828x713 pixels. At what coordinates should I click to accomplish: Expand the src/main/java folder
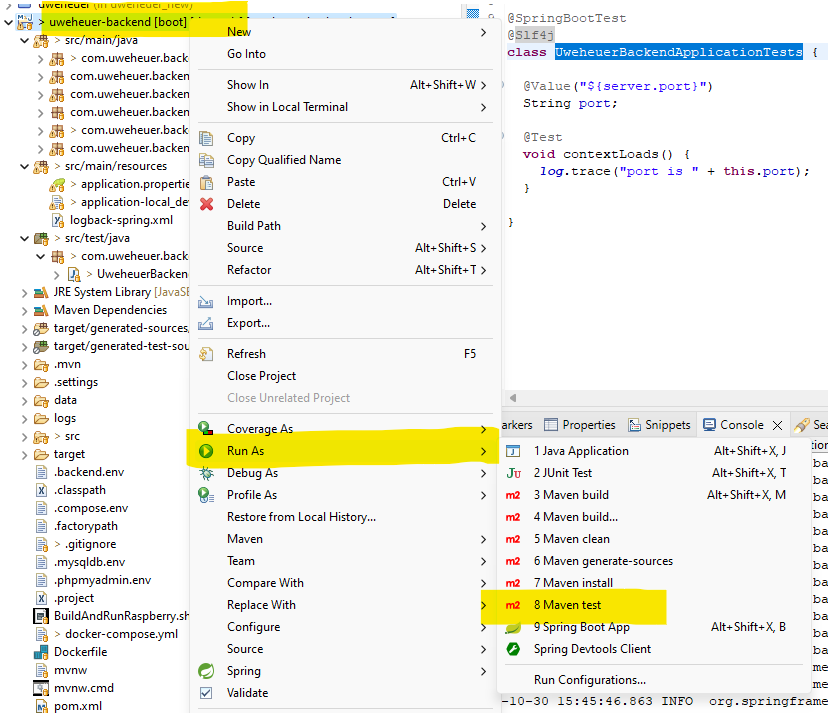point(25,41)
